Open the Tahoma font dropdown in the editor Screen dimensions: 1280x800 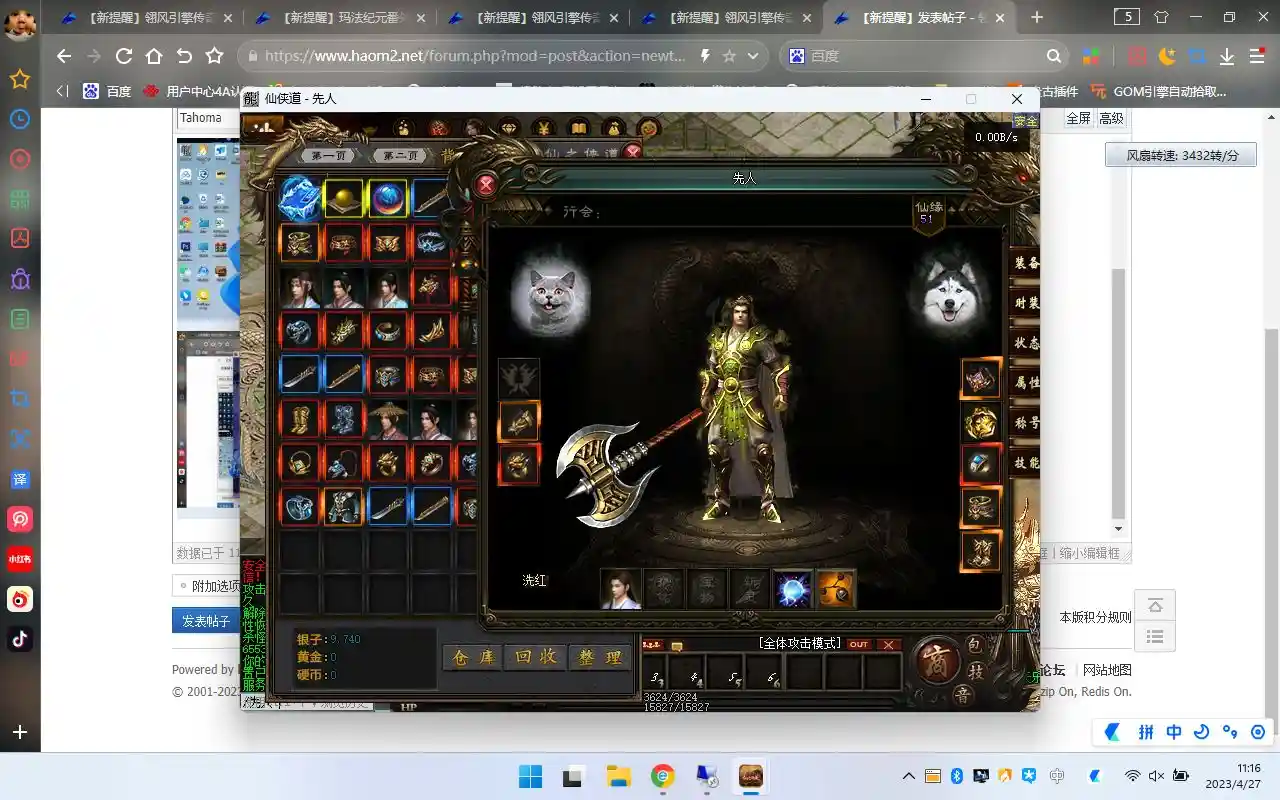point(206,118)
